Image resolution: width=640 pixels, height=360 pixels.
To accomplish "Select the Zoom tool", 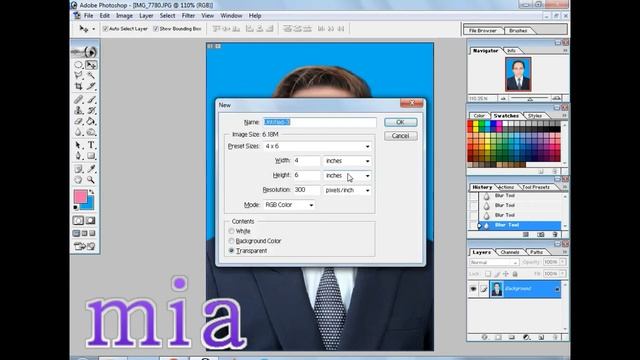I will (91, 180).
